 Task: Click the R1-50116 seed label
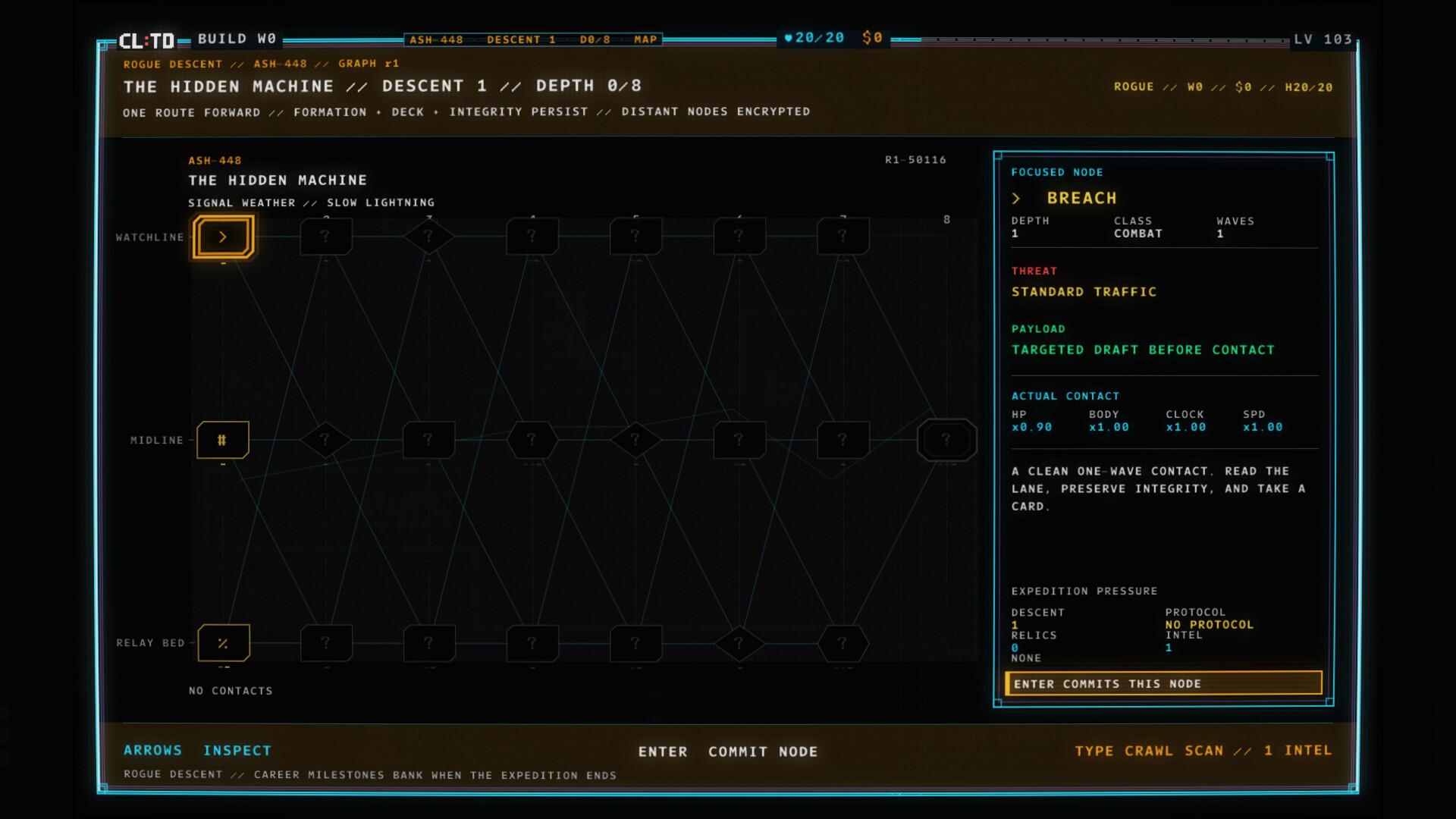click(915, 160)
